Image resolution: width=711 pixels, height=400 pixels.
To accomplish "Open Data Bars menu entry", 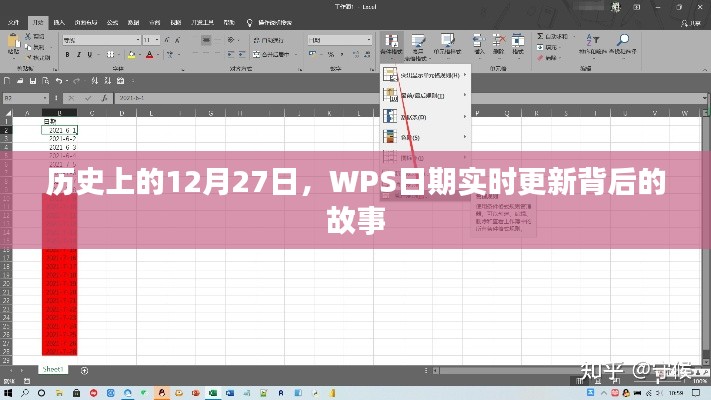I will 425,117.
